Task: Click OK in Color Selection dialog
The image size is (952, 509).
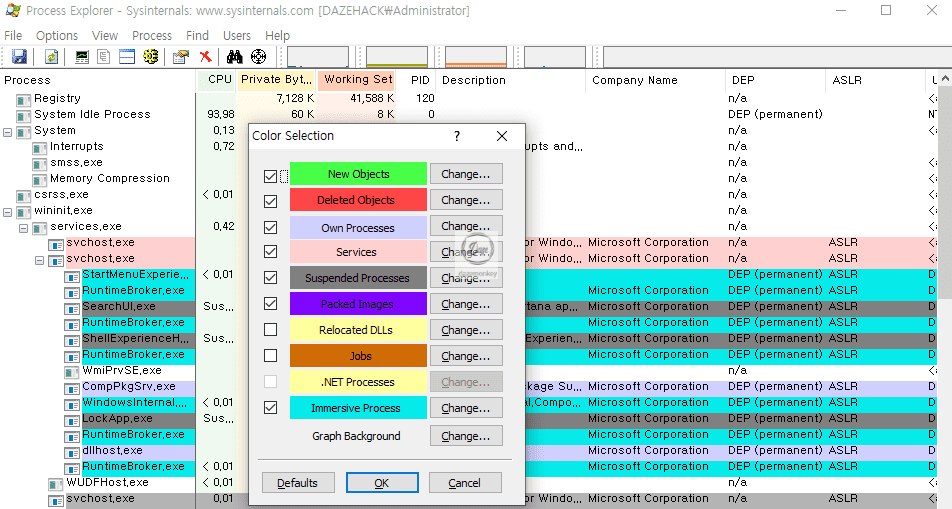Action: coord(382,483)
